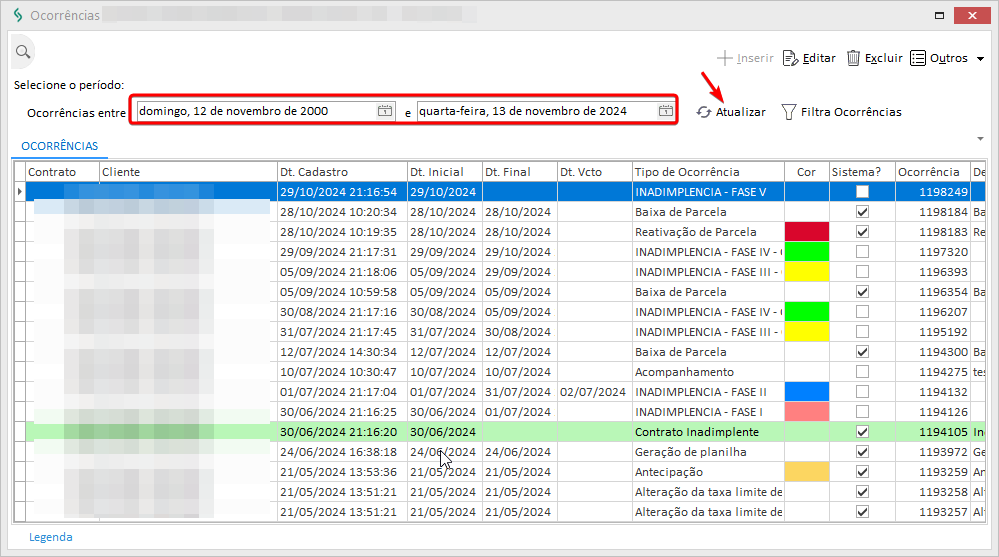Click the Editar pencil icon

pos(790,58)
